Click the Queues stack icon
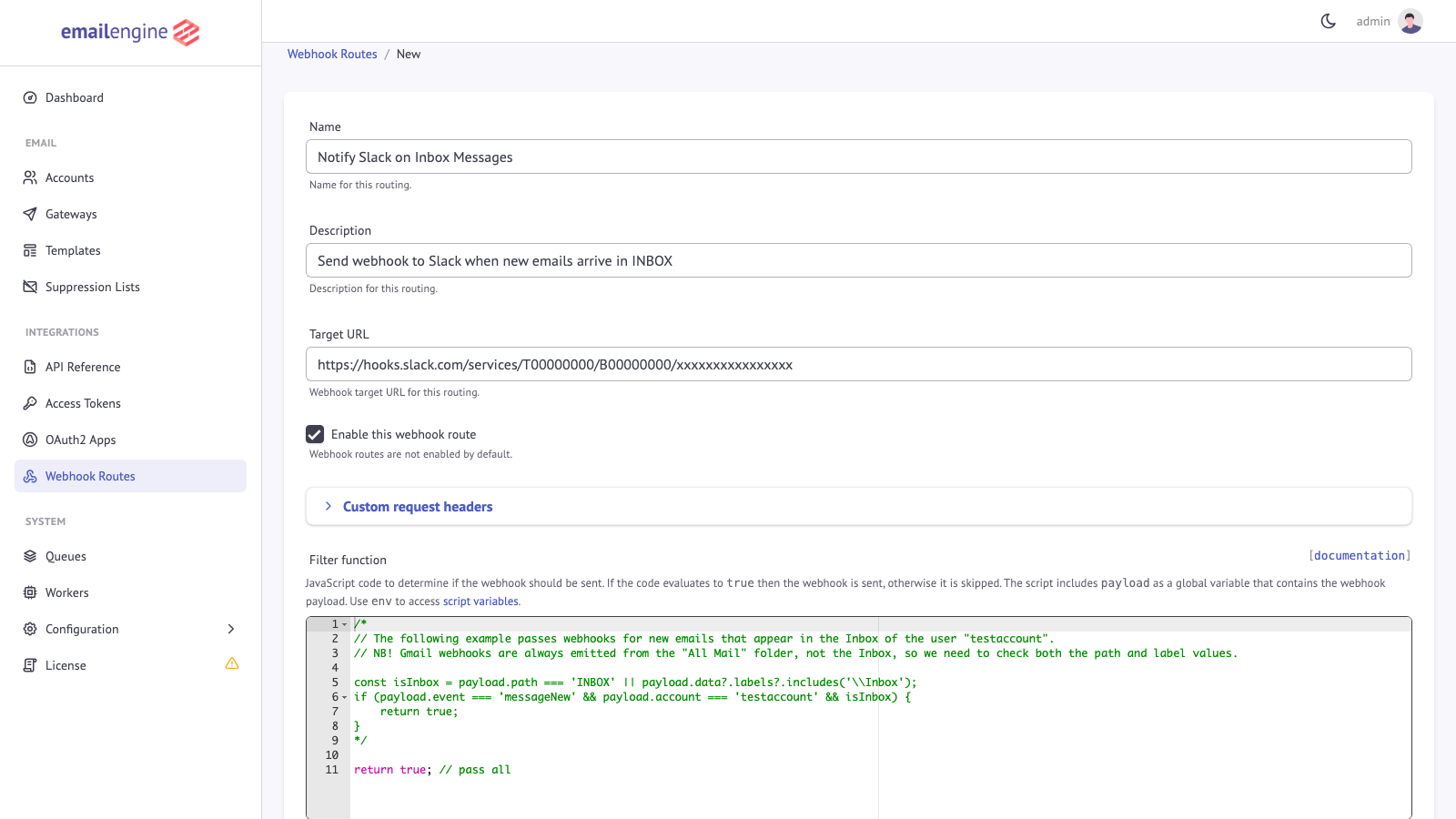Screen dimensions: 1456x819 pos(30,556)
